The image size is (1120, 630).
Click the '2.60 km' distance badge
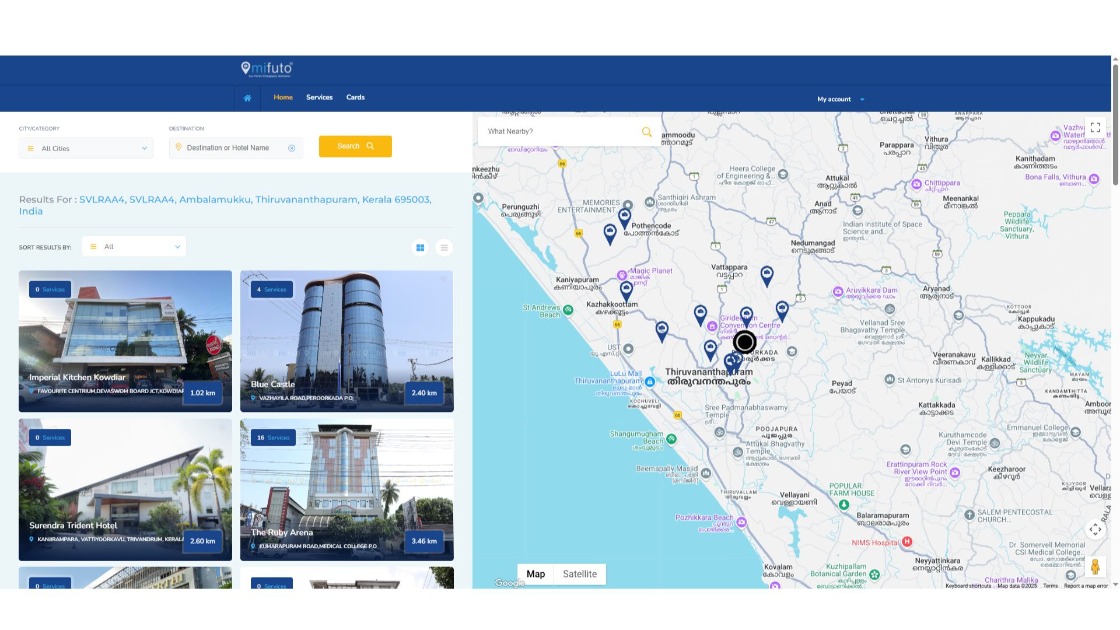[x=203, y=541]
